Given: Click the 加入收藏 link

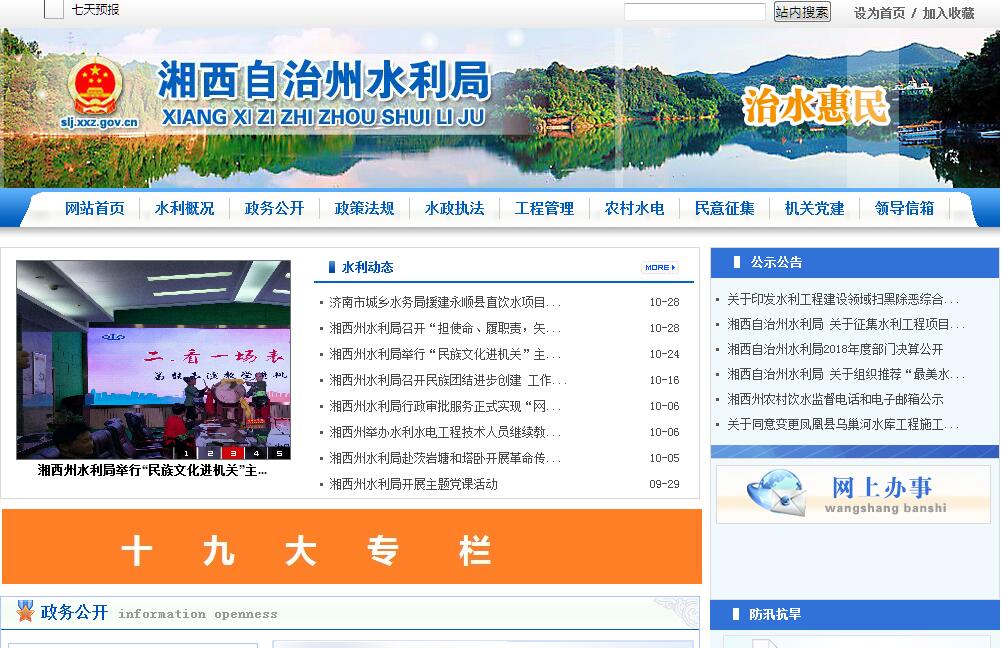Looking at the screenshot, I should pyautogui.click(x=948, y=13).
